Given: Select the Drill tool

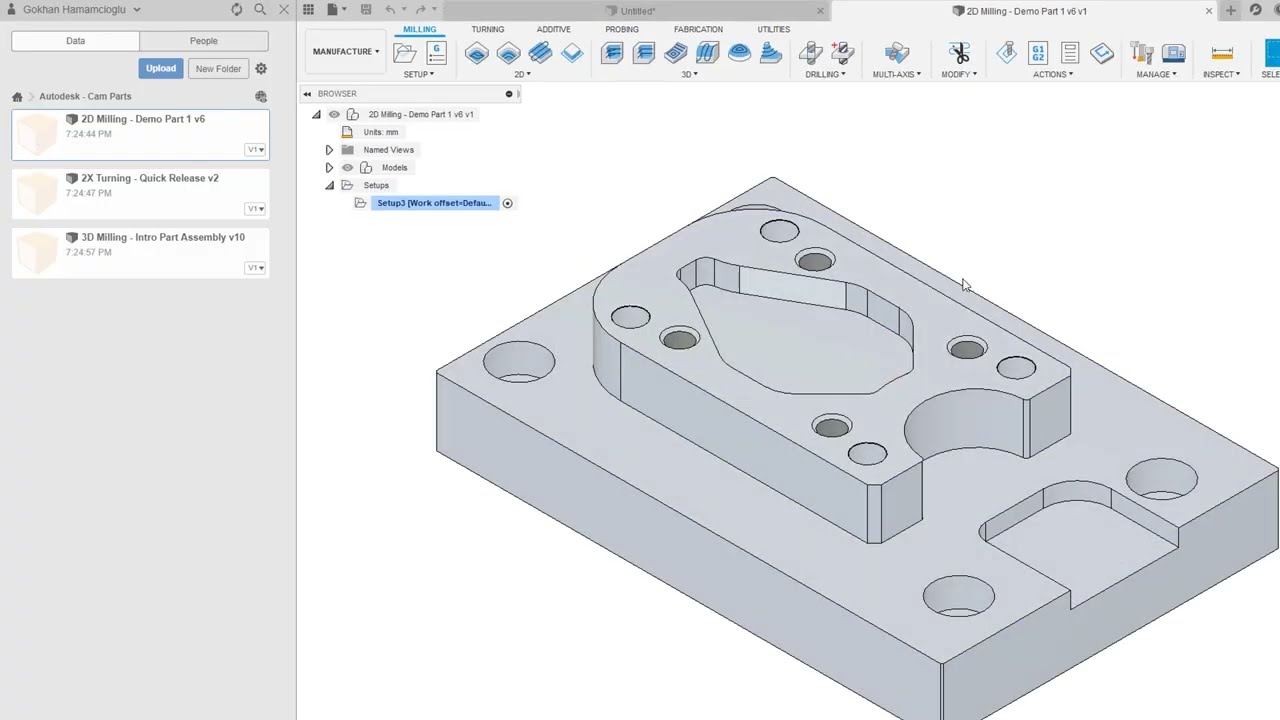Looking at the screenshot, I should pos(811,53).
